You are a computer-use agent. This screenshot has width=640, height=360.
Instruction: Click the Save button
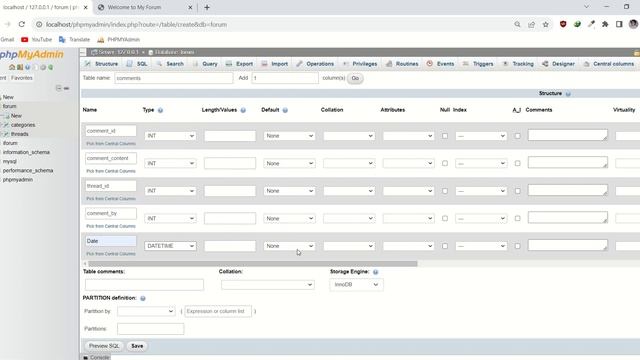click(x=137, y=346)
